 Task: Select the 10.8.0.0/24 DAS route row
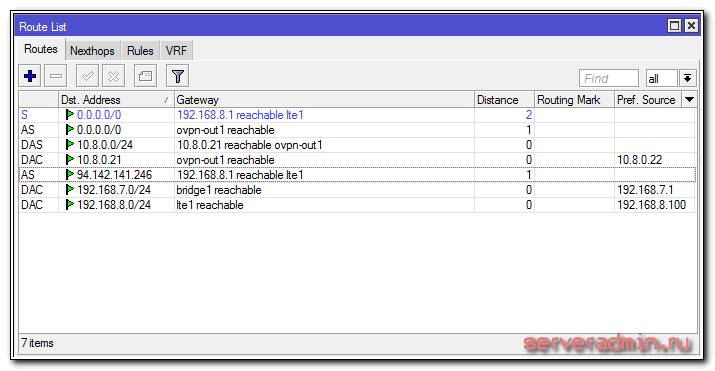(358, 145)
